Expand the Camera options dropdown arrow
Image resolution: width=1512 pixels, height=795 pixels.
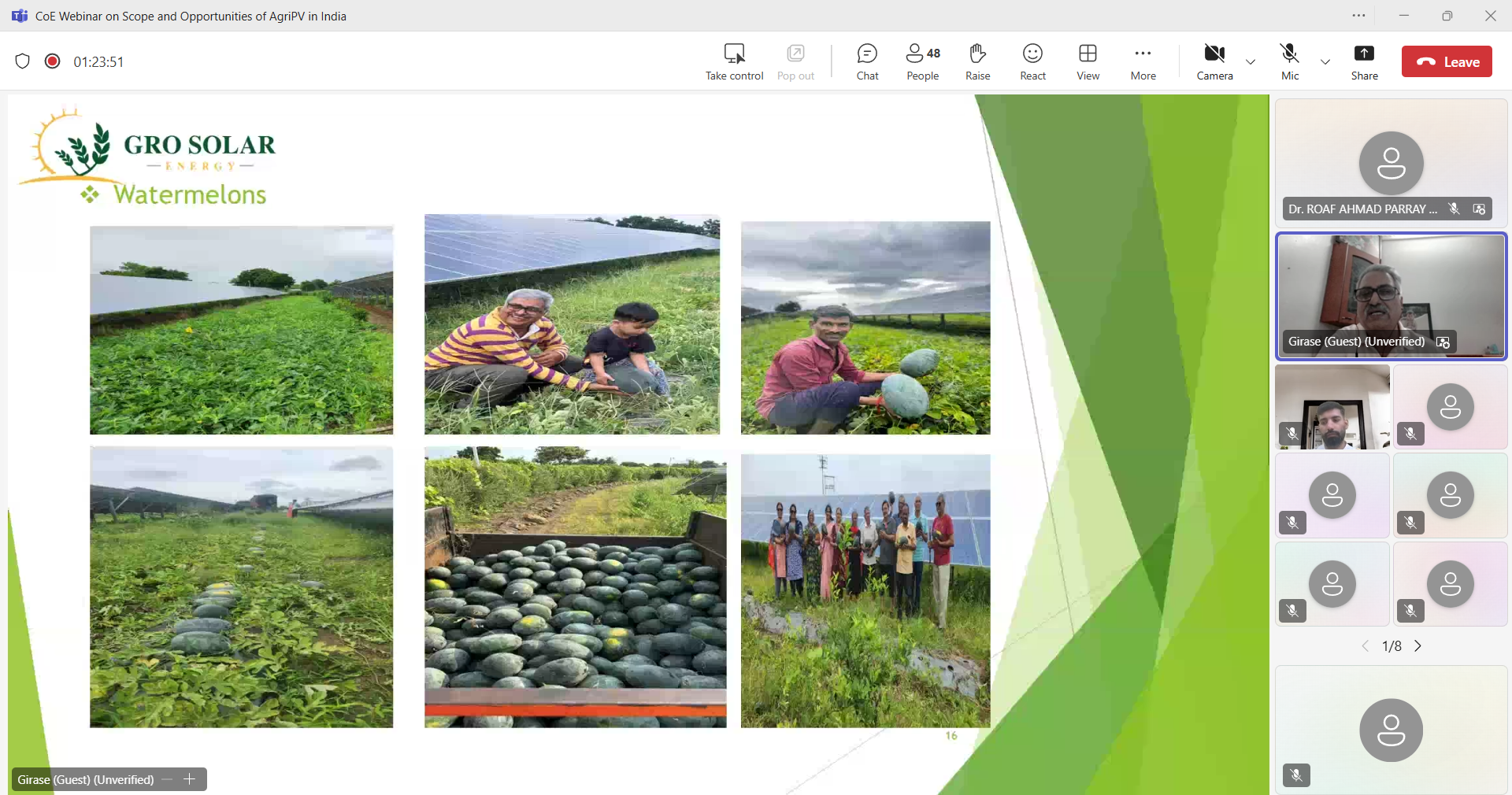click(x=1251, y=62)
